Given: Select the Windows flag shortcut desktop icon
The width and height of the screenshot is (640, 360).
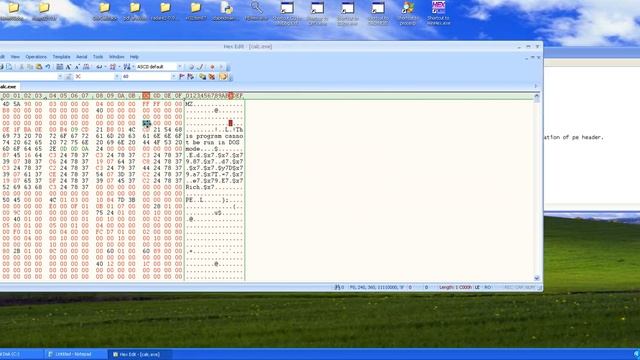Looking at the screenshot, I should (x=408, y=13).
